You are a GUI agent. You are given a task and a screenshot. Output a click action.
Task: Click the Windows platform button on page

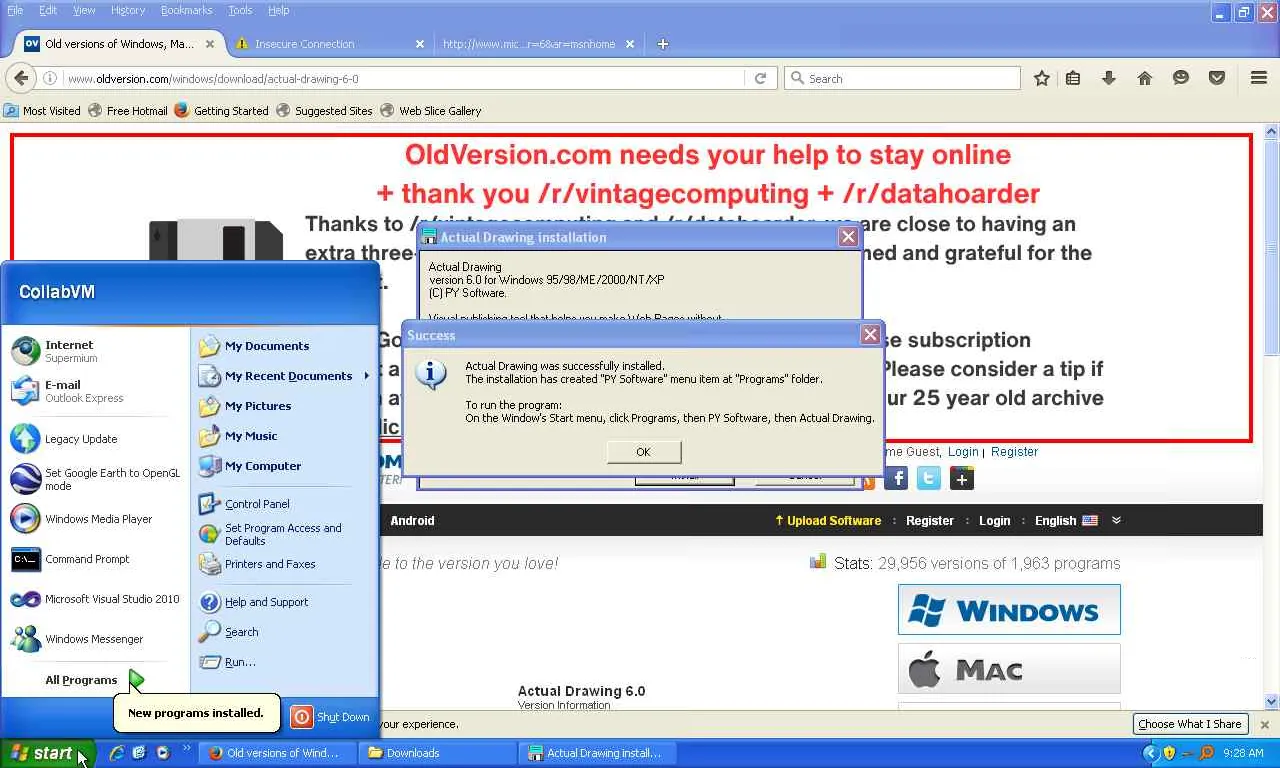click(x=1009, y=610)
